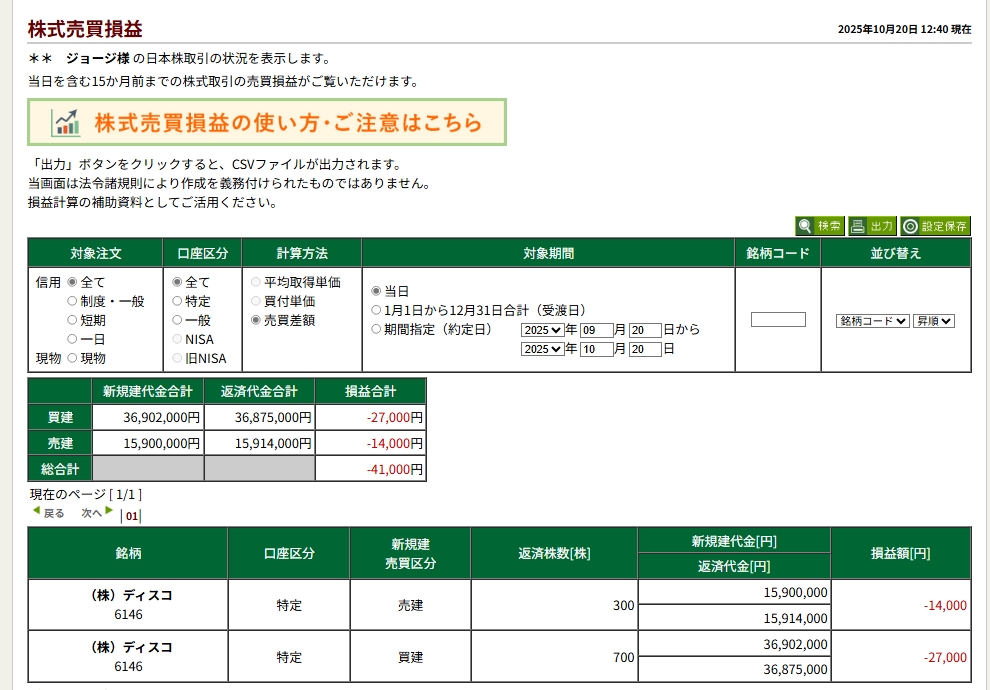
Task: Click the 出力 CSV output button
Action: click(872, 226)
